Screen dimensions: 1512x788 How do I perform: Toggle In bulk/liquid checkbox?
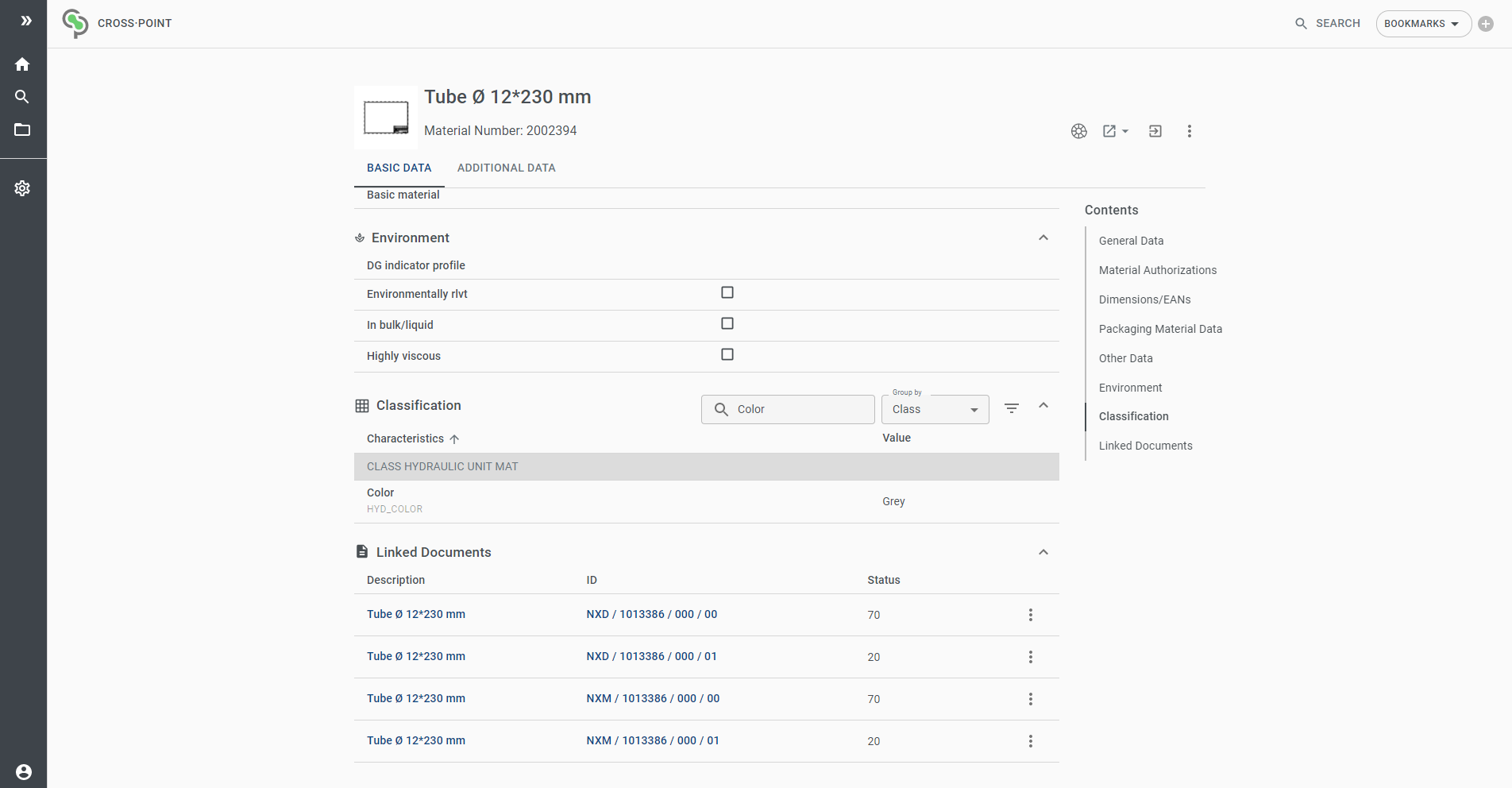click(x=727, y=323)
